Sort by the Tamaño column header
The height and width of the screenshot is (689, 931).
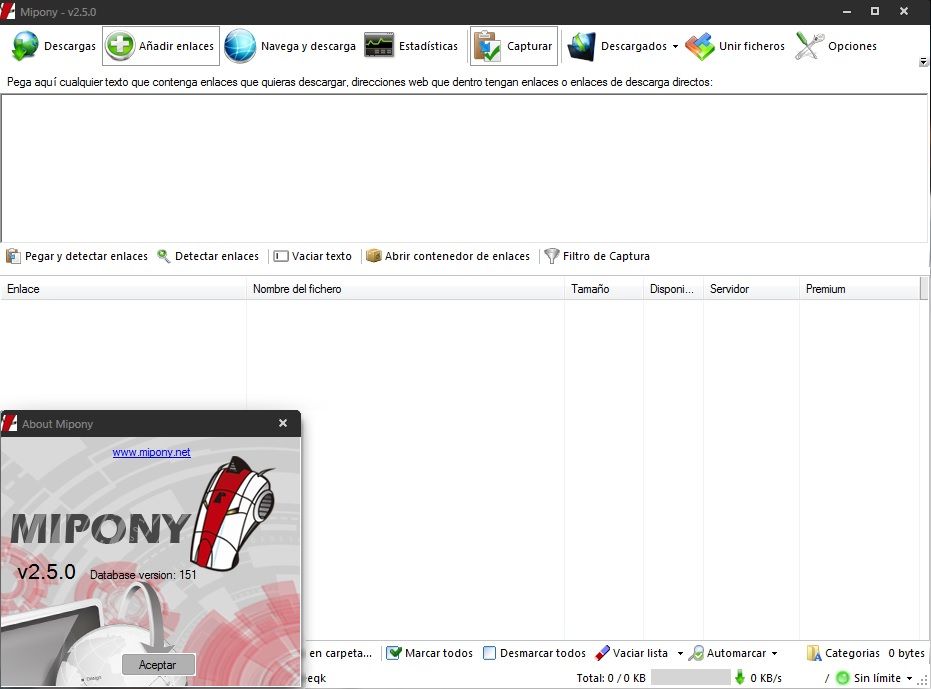(604, 289)
